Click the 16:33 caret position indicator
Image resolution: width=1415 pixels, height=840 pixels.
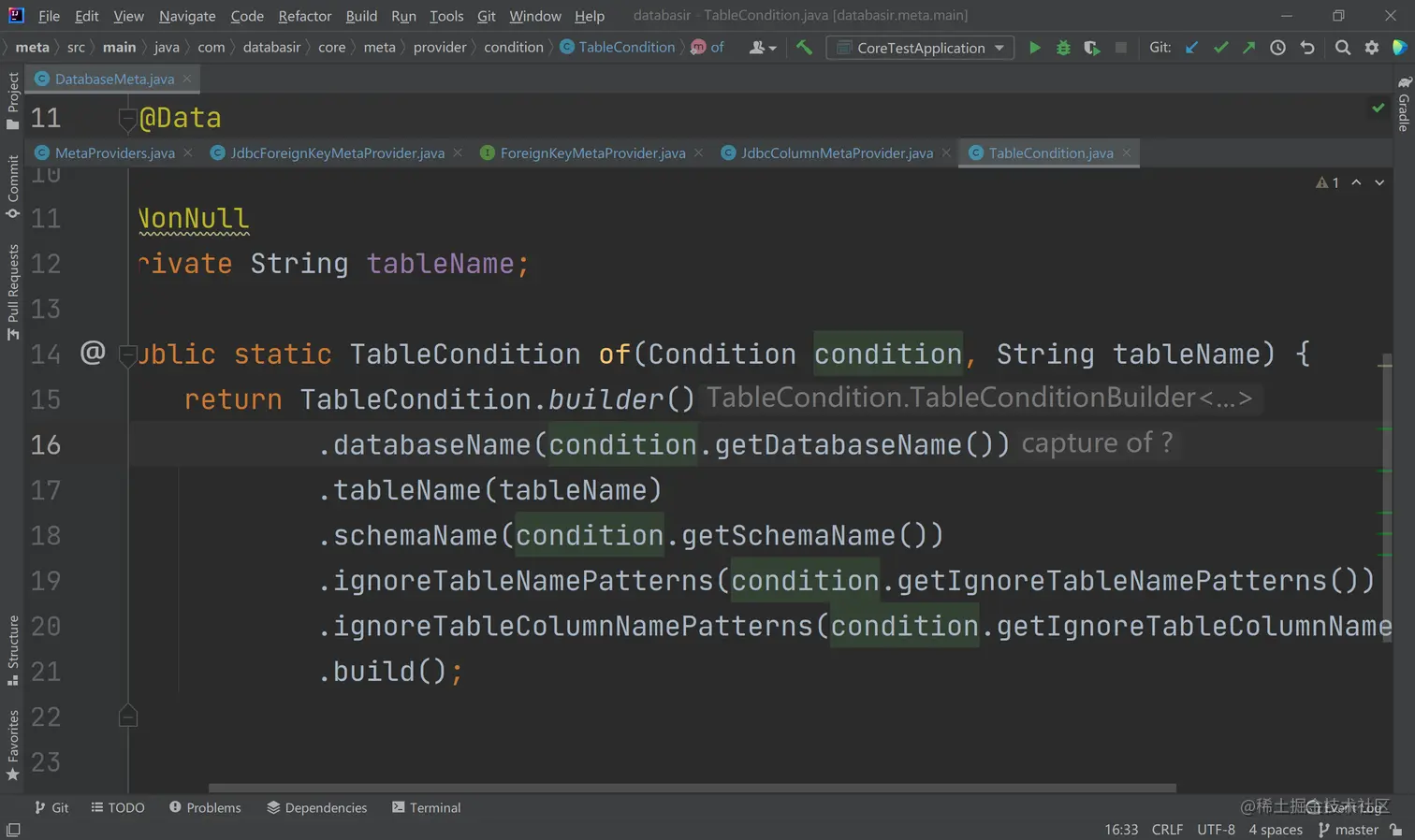(1121, 830)
